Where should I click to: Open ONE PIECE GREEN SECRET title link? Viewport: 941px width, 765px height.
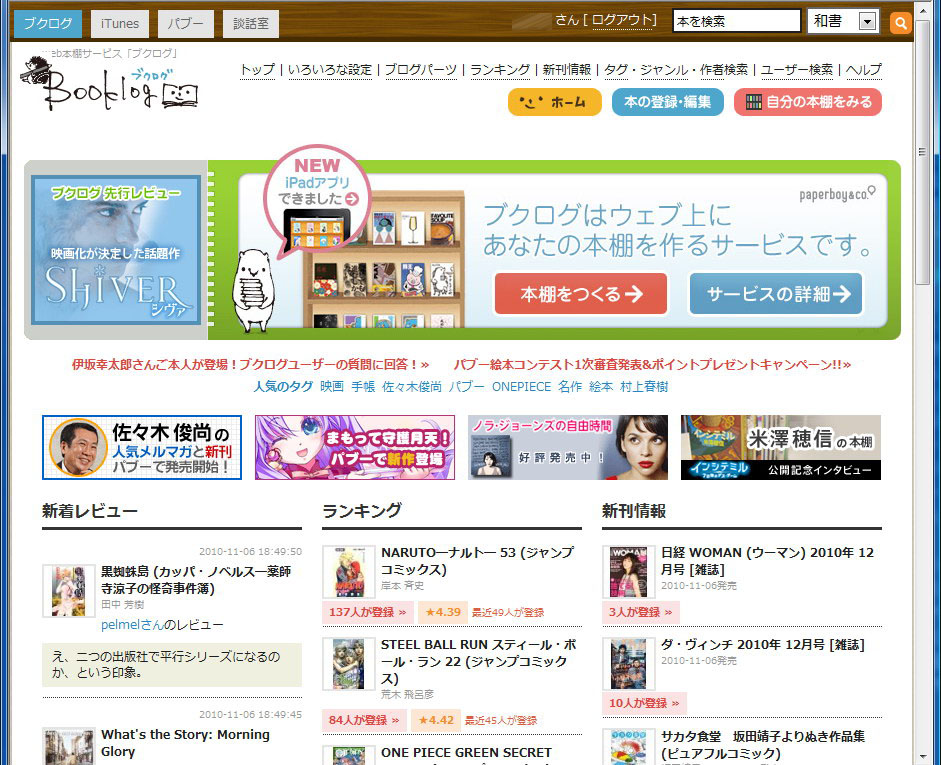[466, 752]
